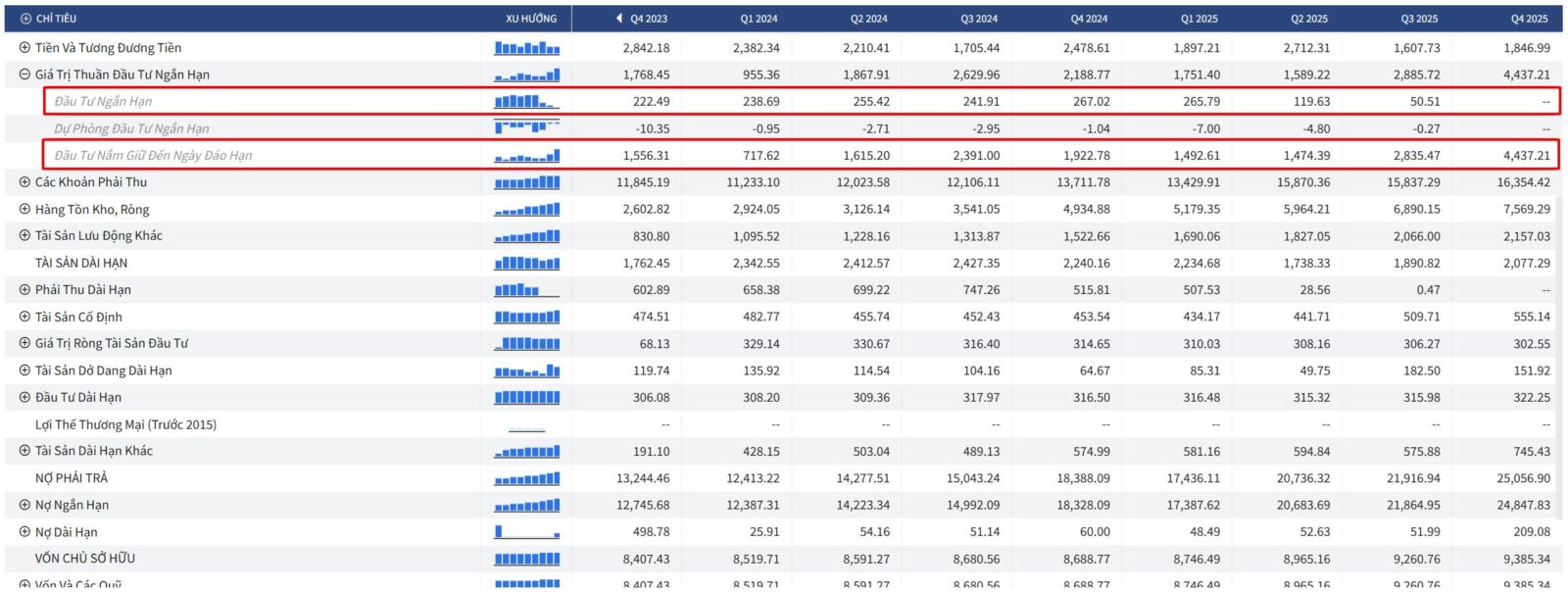1568x592 pixels.
Task: Click the plus icon beside Tài Sản Lưu Động Khác
Action: click(x=24, y=236)
